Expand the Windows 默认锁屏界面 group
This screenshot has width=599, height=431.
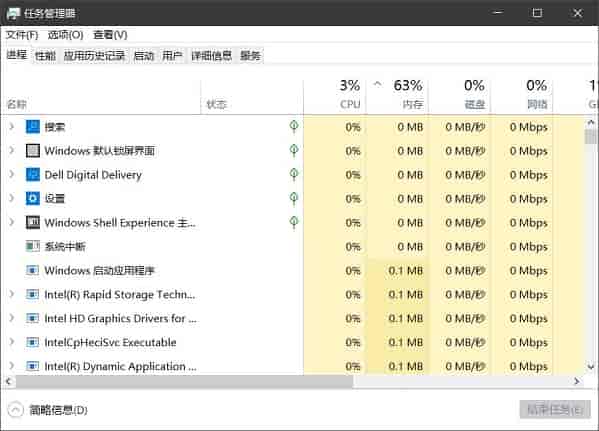click(x=11, y=150)
